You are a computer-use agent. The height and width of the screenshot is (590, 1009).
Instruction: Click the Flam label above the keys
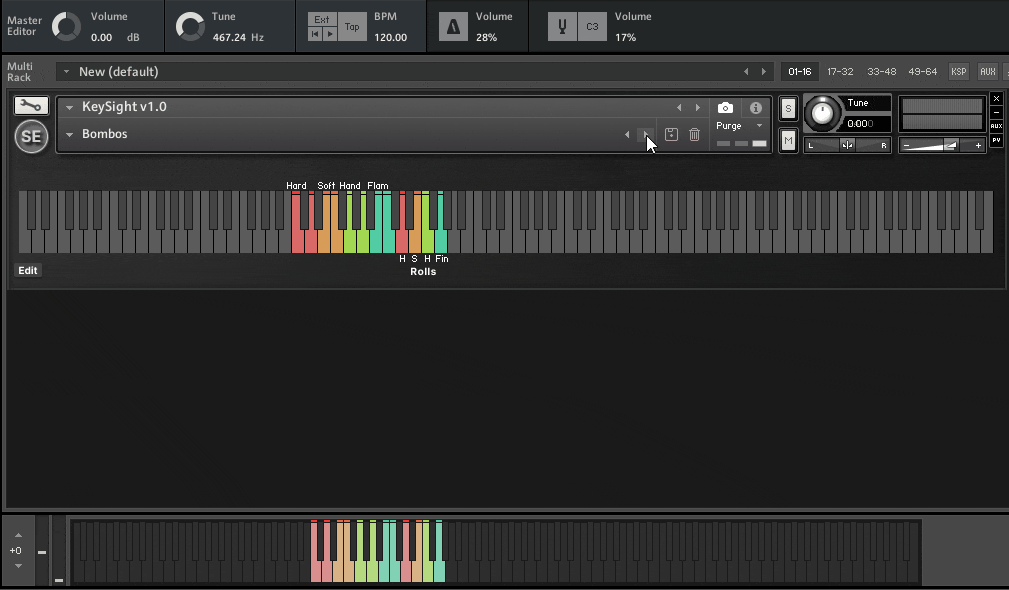(x=378, y=185)
